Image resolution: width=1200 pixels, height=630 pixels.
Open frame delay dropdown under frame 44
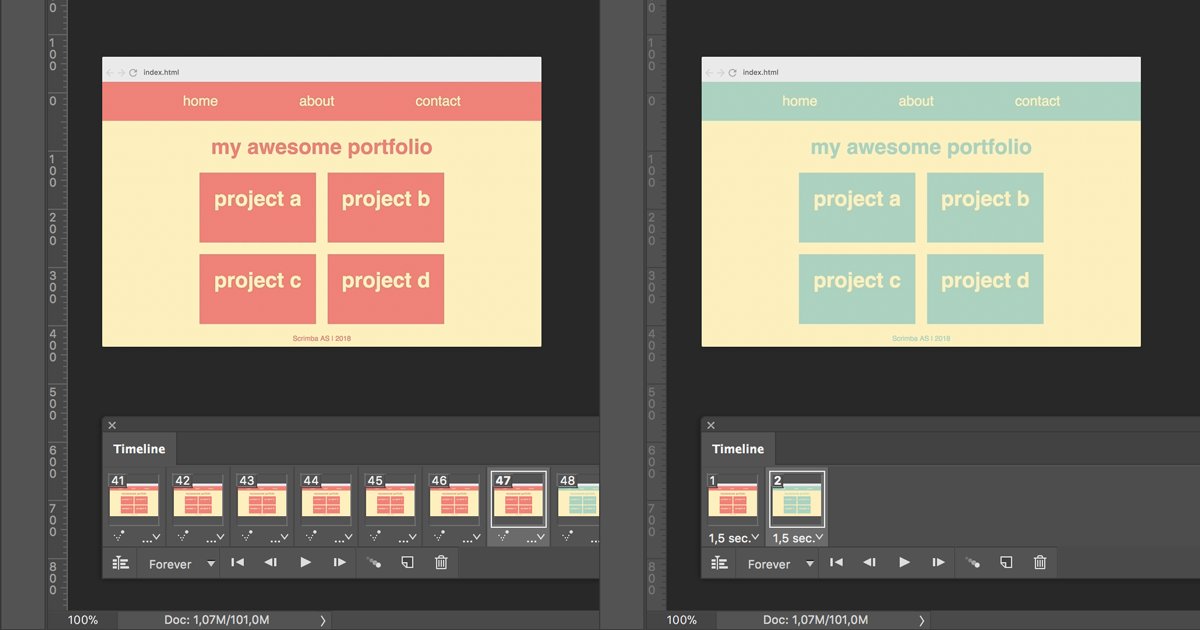(344, 538)
